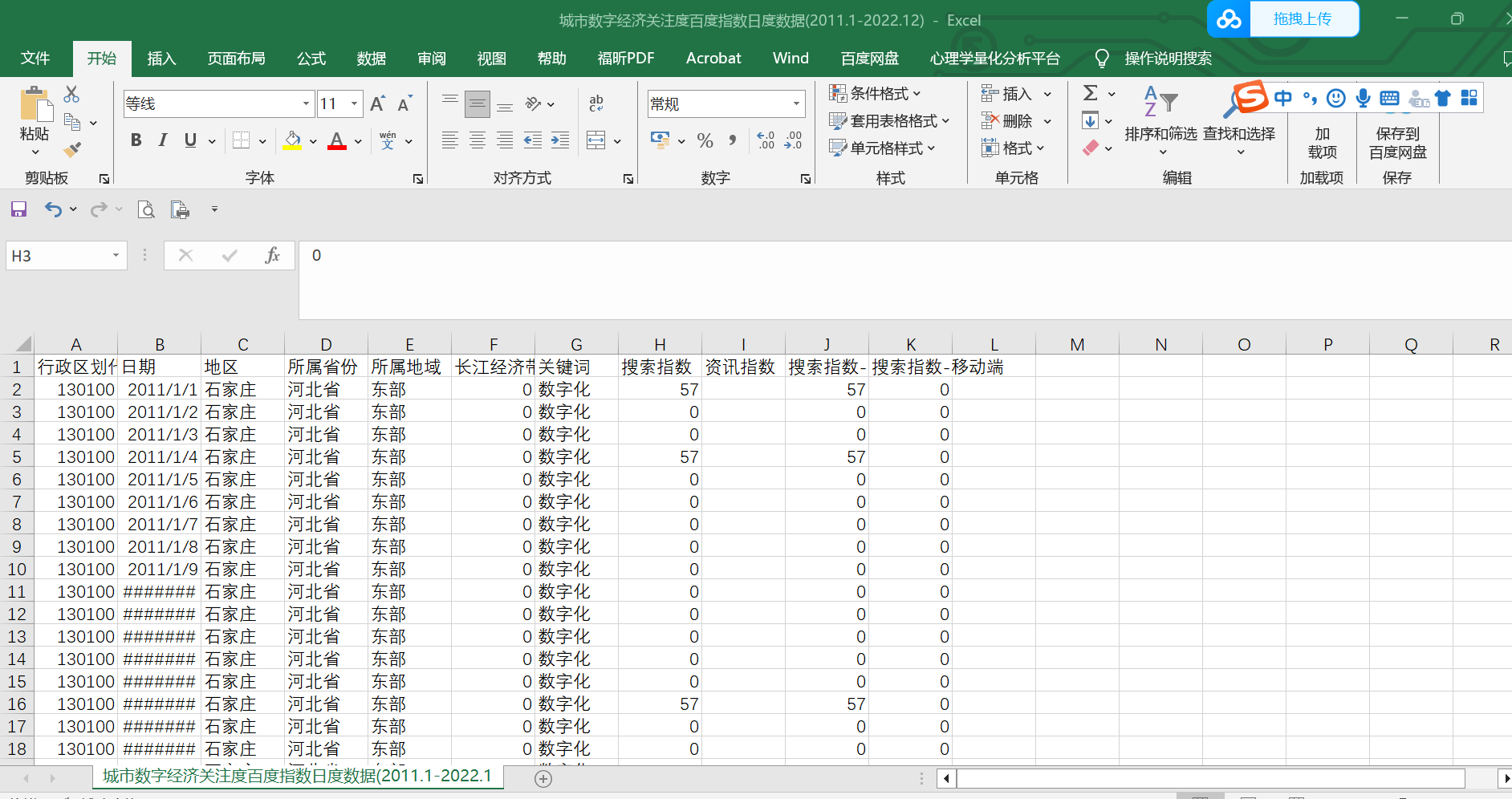
Task: Click the Increase Font Size icon
Action: 377,103
